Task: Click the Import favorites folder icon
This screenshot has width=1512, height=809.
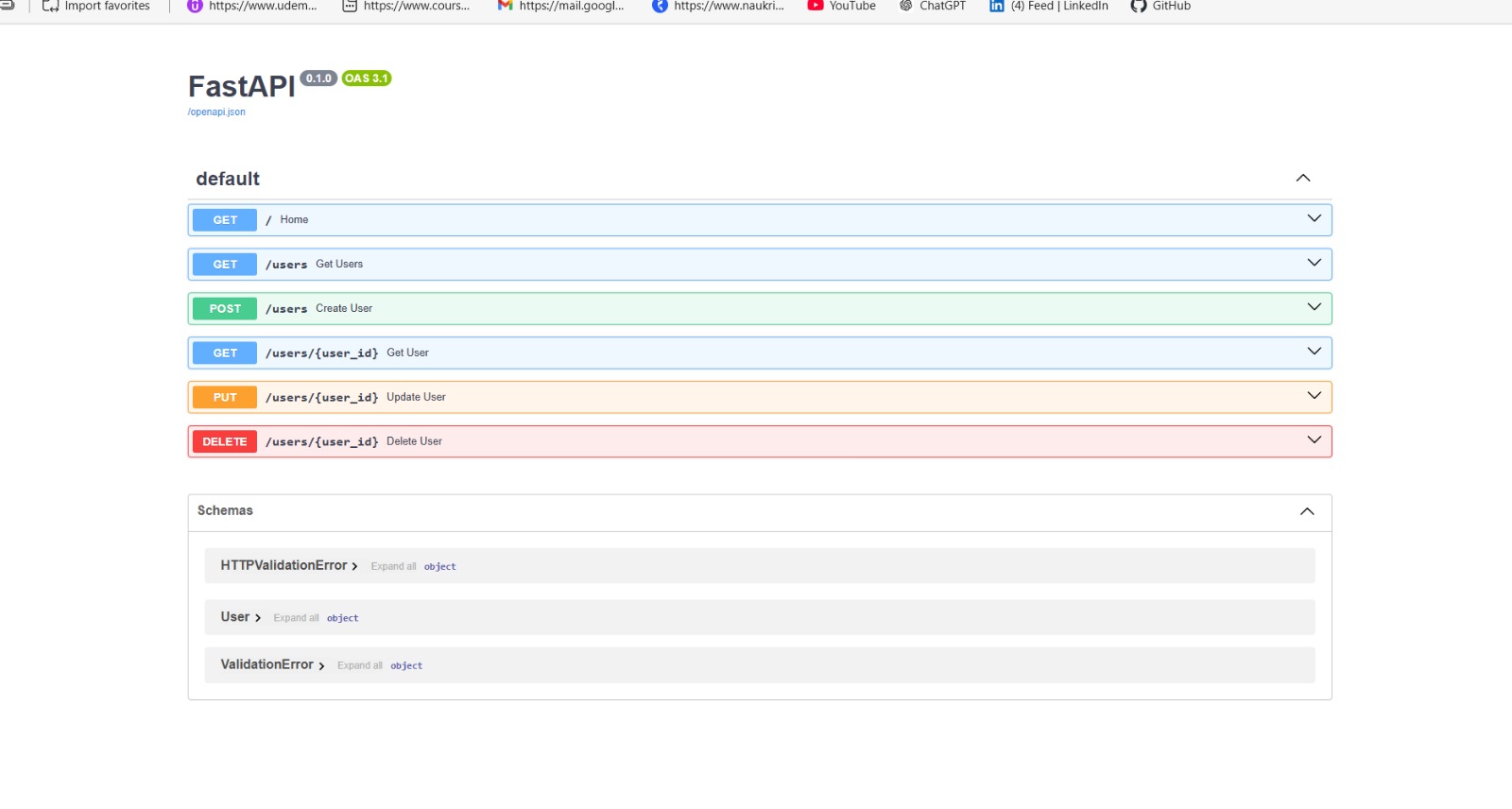Action: coord(50,6)
